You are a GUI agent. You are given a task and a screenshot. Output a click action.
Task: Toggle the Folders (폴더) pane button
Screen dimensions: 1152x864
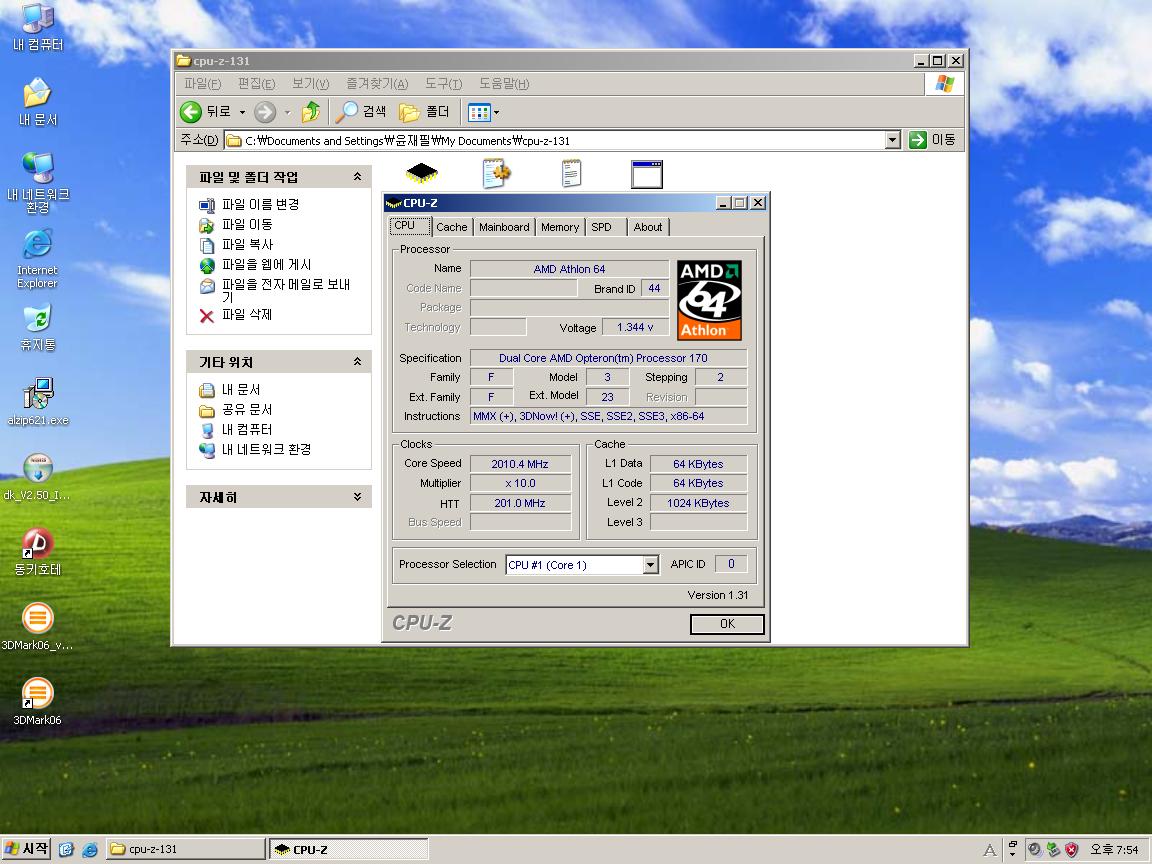424,112
